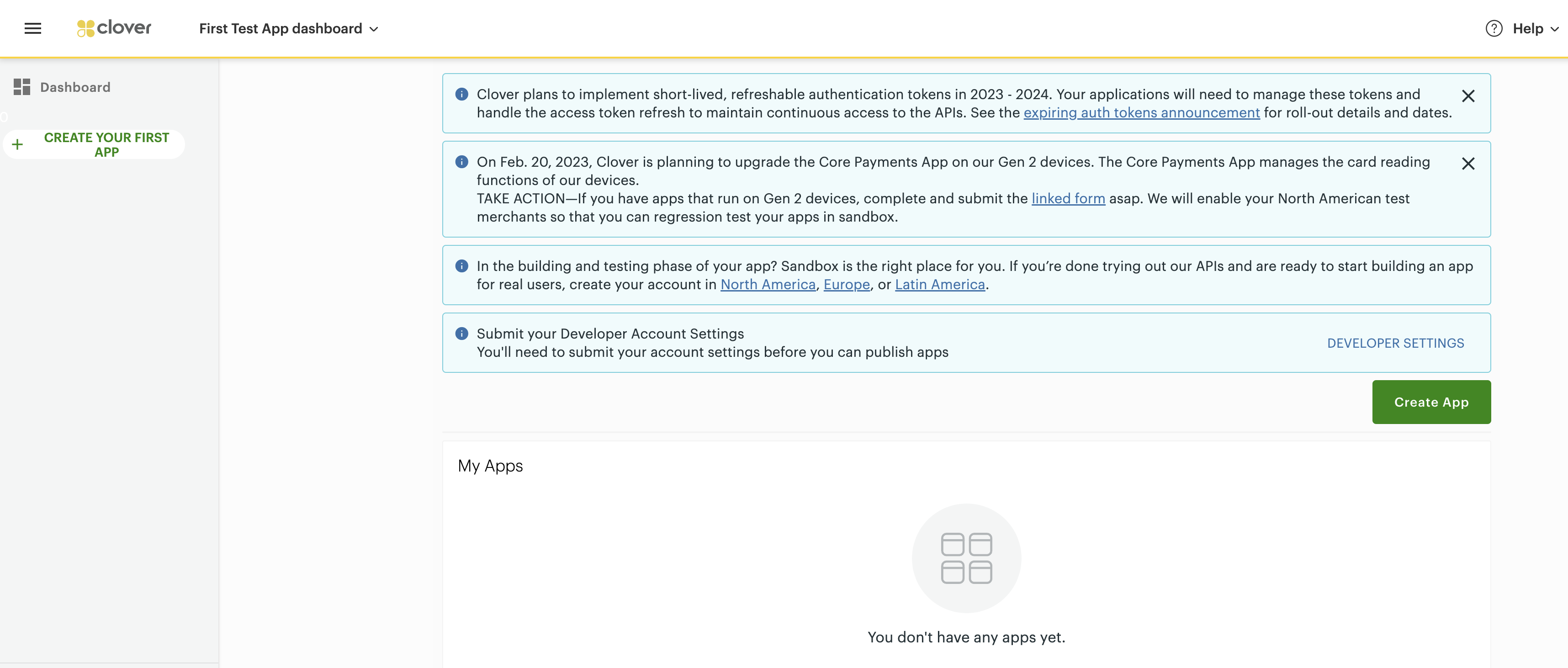Follow the Latin America account link
The width and height of the screenshot is (1568, 668).
939,284
